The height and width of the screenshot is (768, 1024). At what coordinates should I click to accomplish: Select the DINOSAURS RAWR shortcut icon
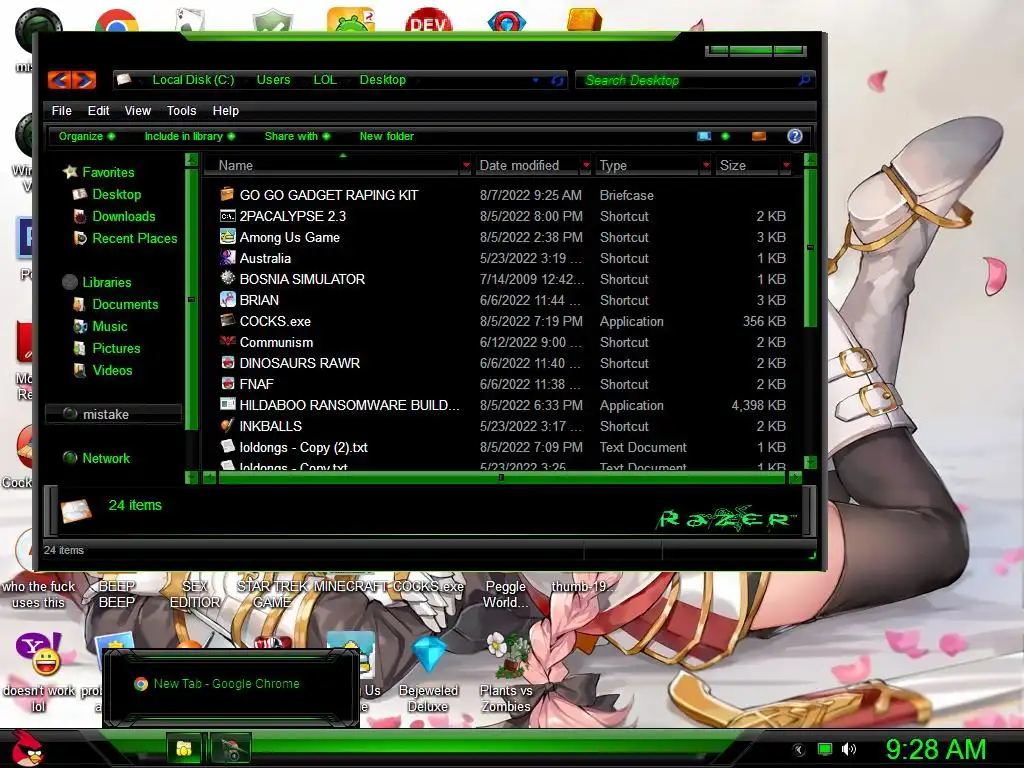tap(227, 362)
